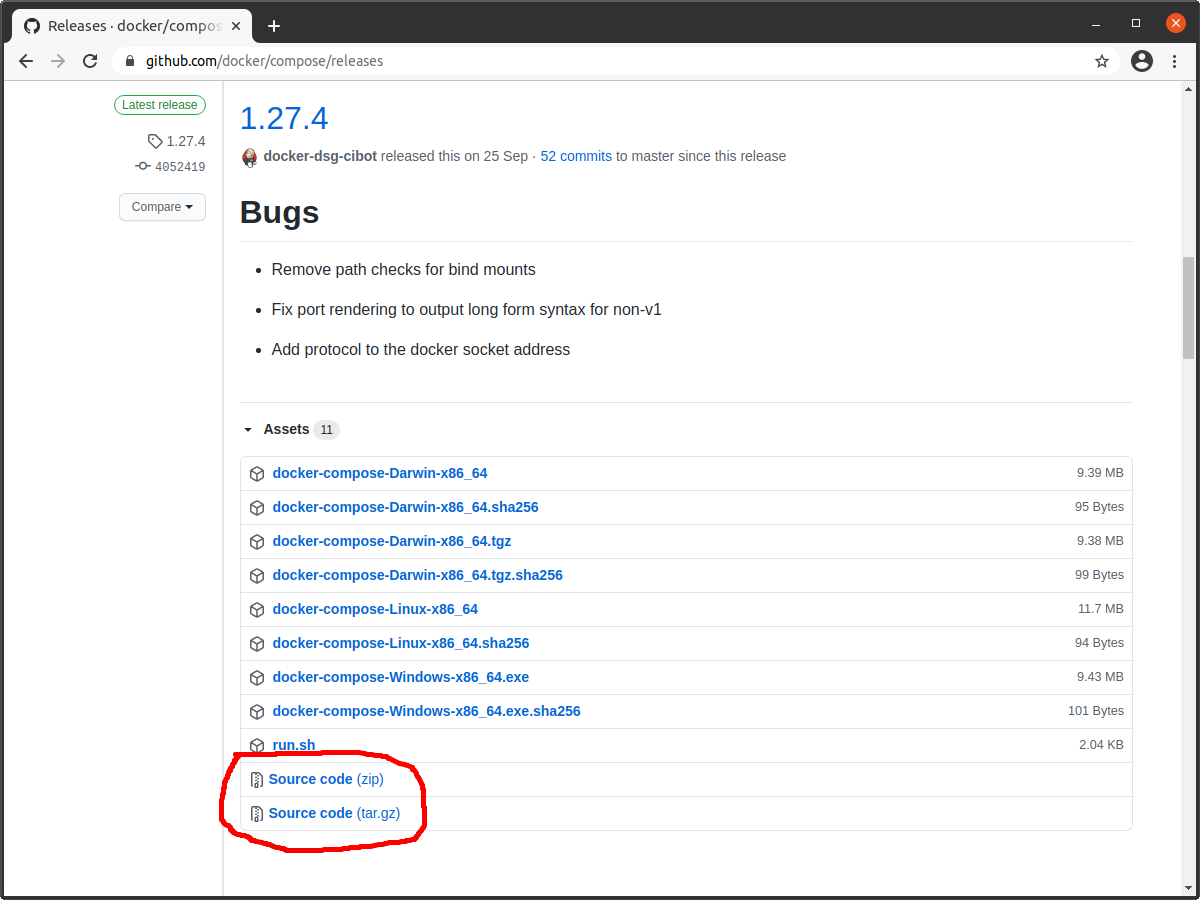Click the padlock site security icon
1200x900 pixels.
pos(129,61)
